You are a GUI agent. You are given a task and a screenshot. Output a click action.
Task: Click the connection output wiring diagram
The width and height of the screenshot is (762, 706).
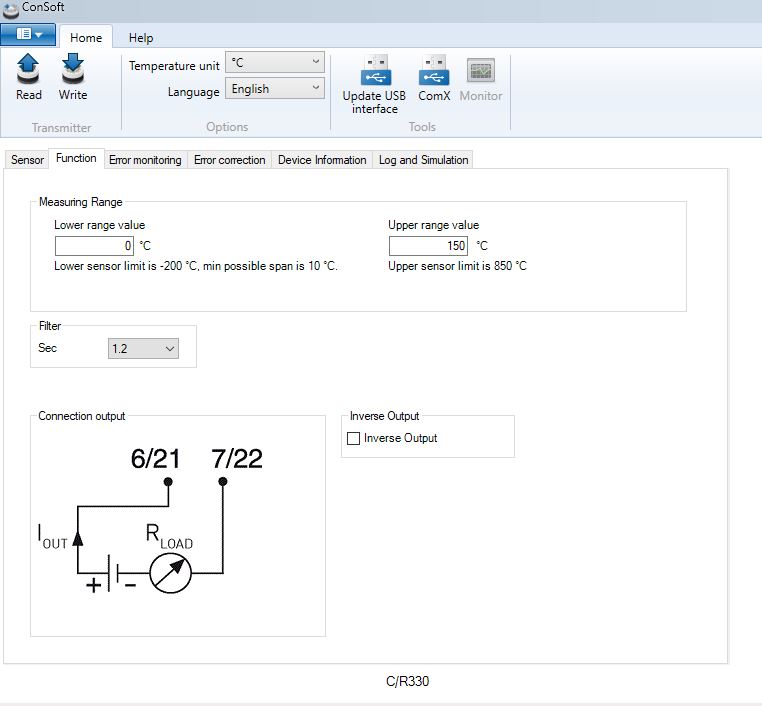click(151, 520)
